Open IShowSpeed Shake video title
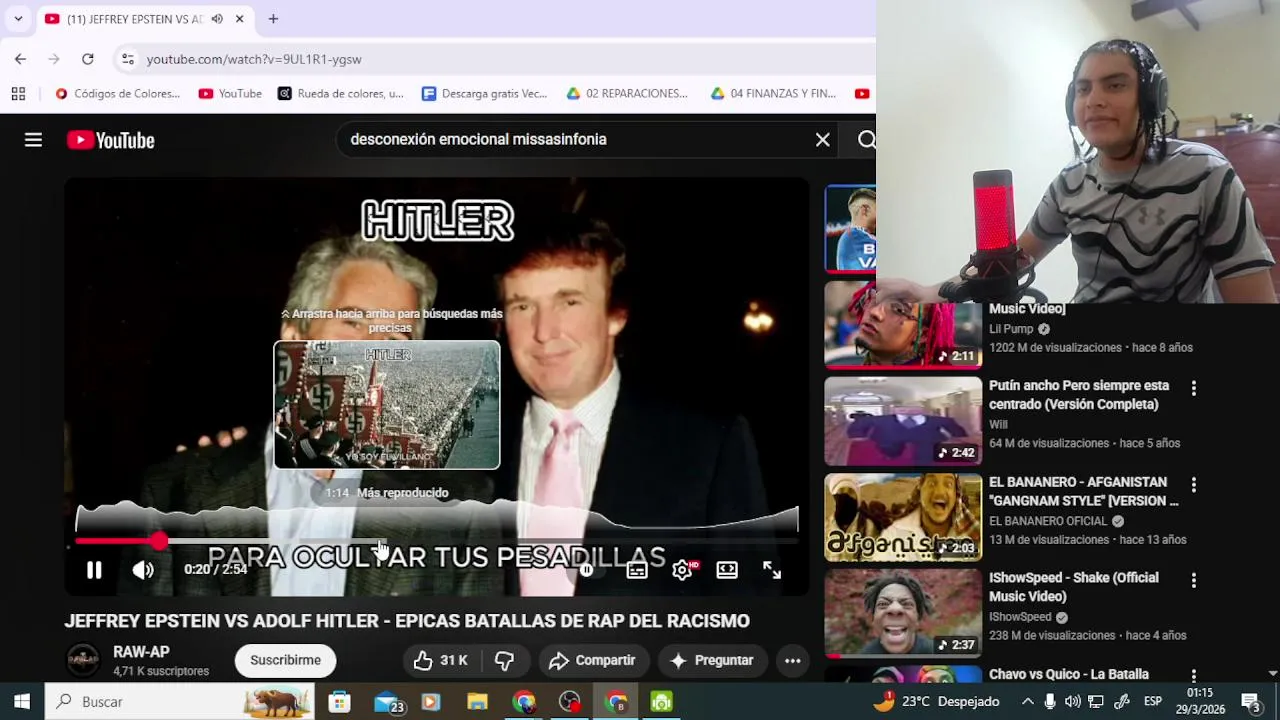Viewport: 1280px width, 720px height. coord(1074,587)
